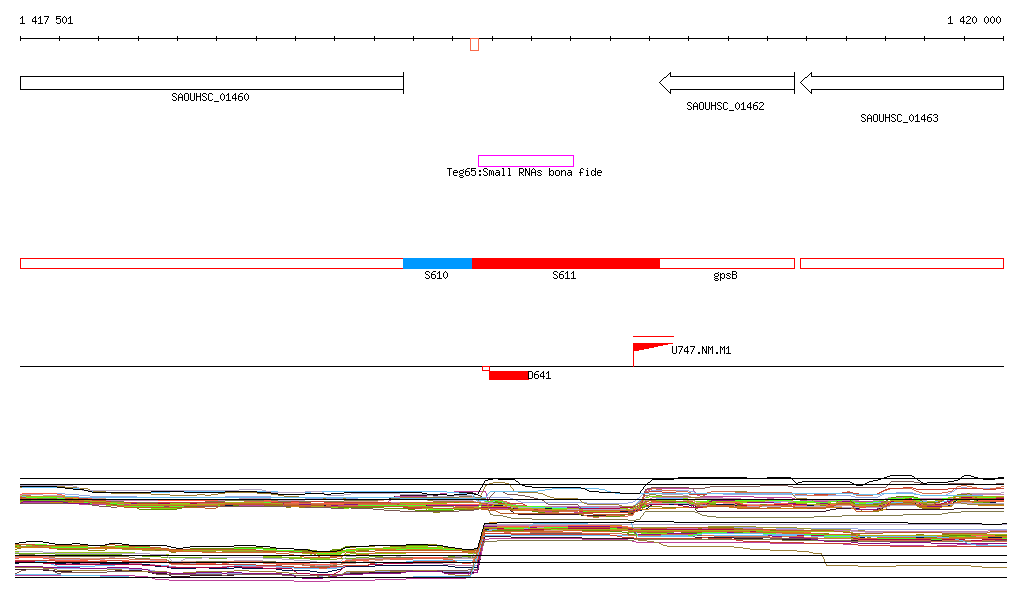This screenshot has width=1024, height=611.
Task: Click the SAOUHSC_01462 text label
Action: tap(725, 106)
